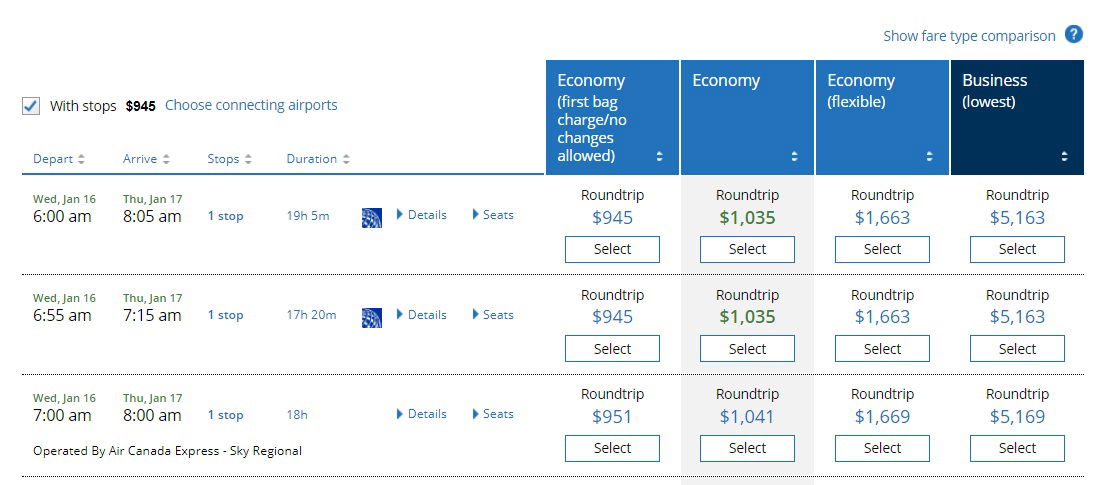Expand Details for the 7:00 am flight
Image resolution: width=1115 pixels, height=485 pixels.
click(422, 414)
